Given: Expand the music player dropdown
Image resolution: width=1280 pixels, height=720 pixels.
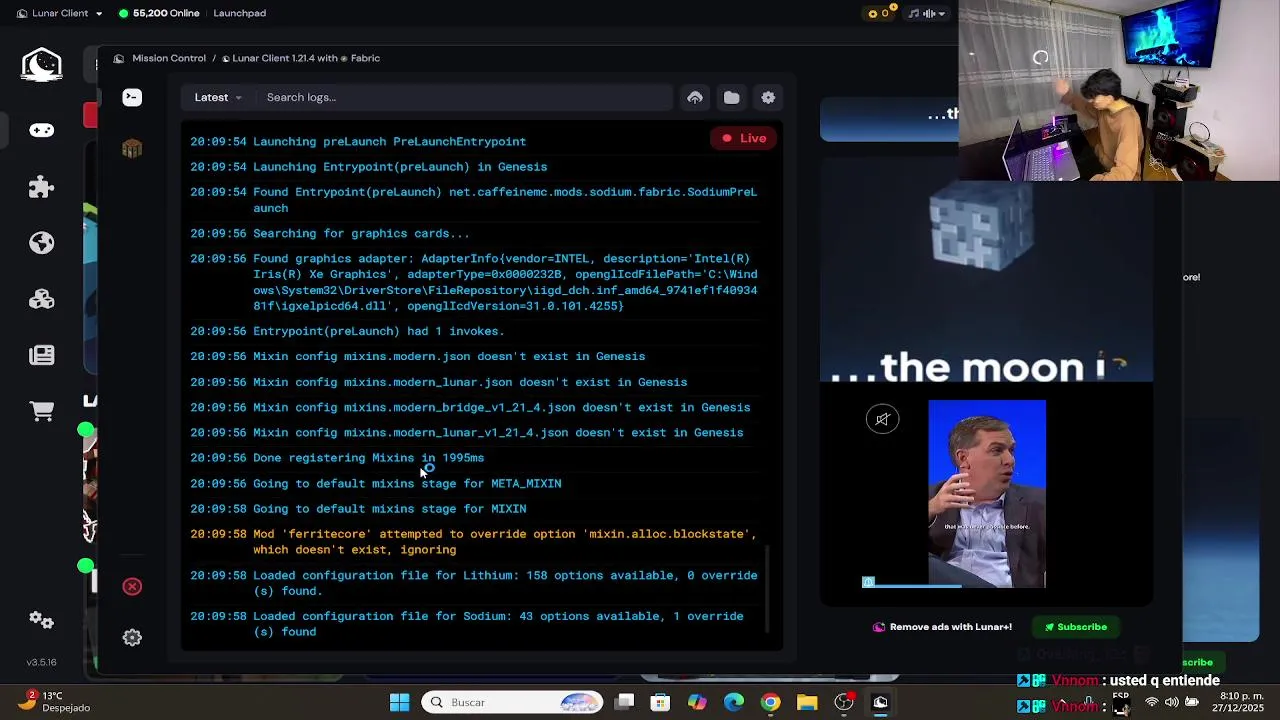Looking at the screenshot, I should point(929,13).
